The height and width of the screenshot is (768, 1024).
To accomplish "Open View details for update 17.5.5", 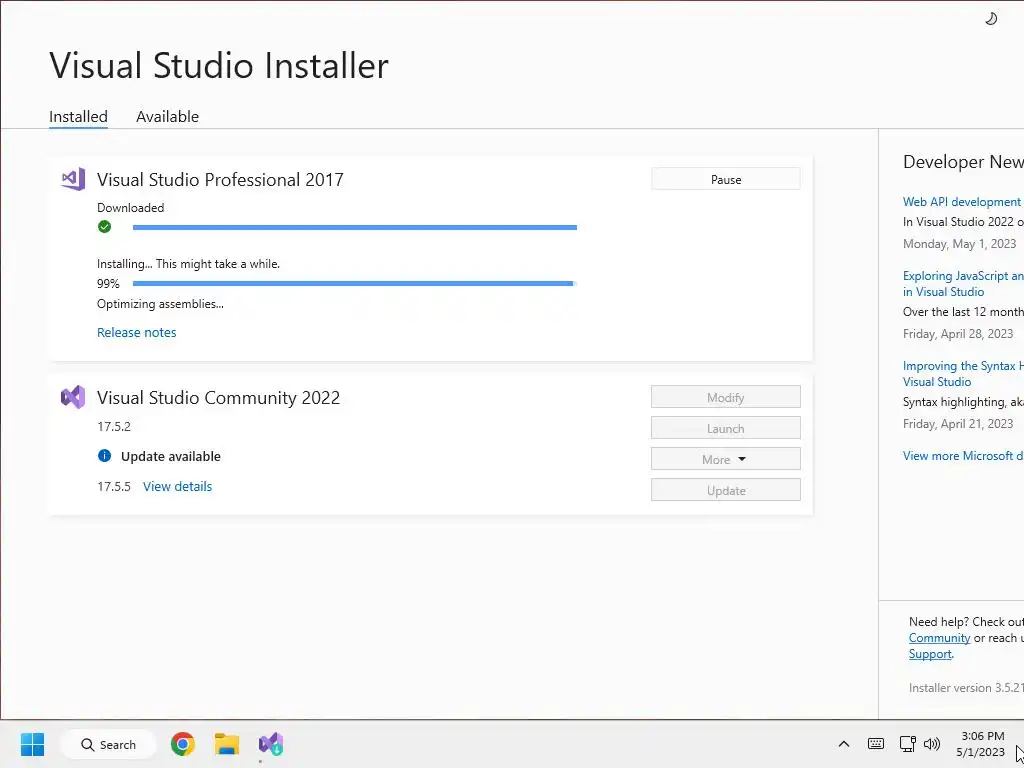I will (178, 487).
